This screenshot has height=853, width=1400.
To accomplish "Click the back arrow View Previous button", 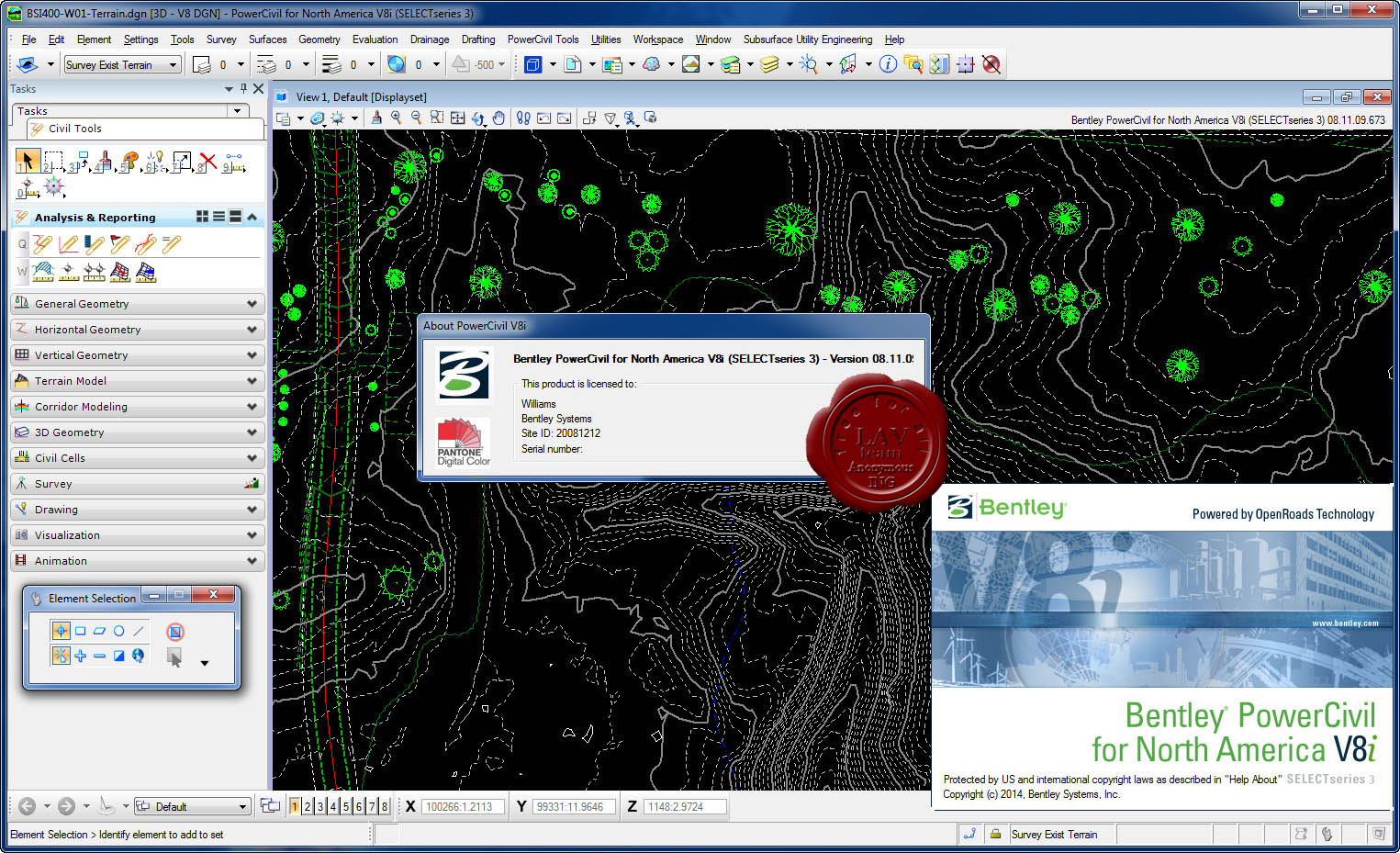I will coord(27,806).
